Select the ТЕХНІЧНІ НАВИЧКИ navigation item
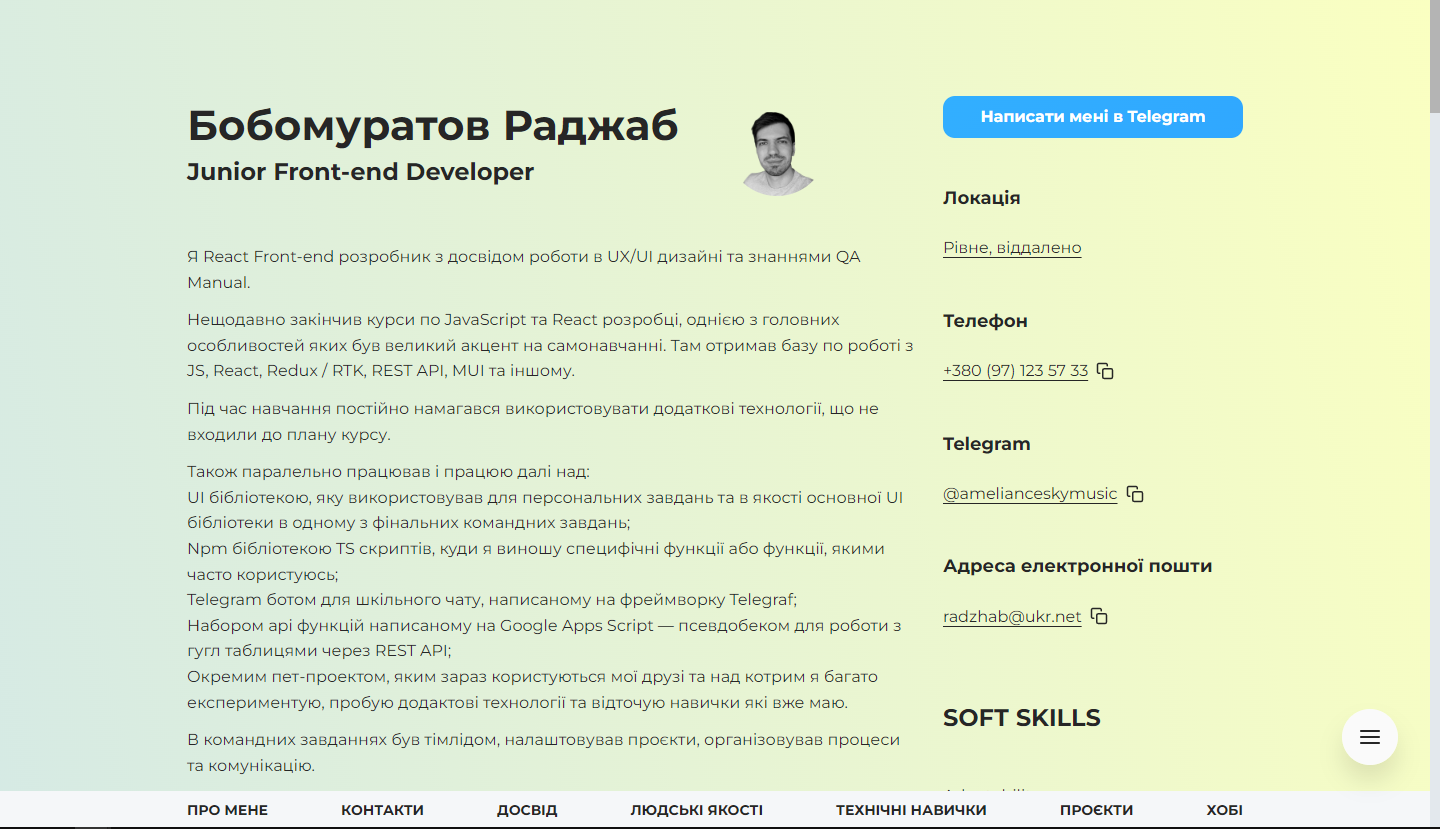This screenshot has height=829, width=1440. (x=910, y=810)
